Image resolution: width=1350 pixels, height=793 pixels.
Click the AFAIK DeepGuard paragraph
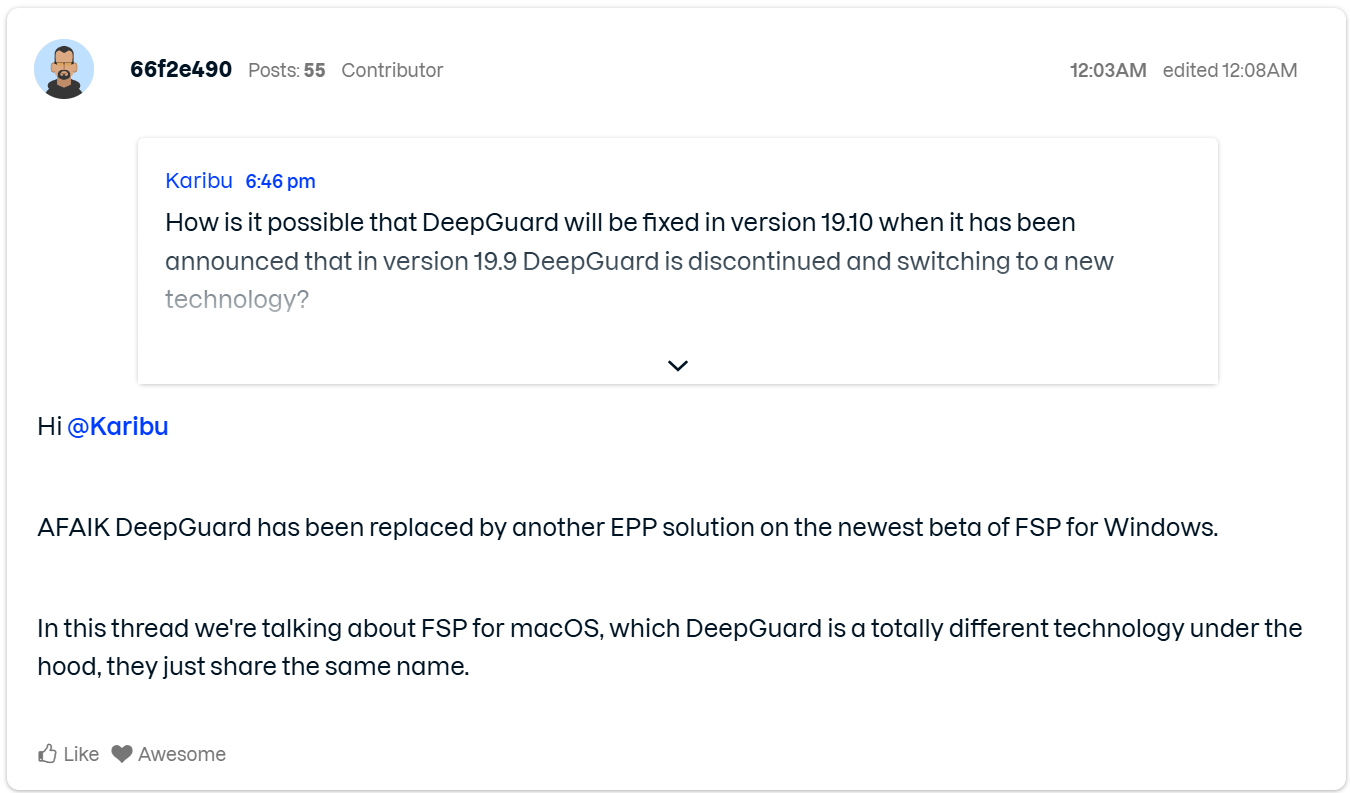[627, 527]
